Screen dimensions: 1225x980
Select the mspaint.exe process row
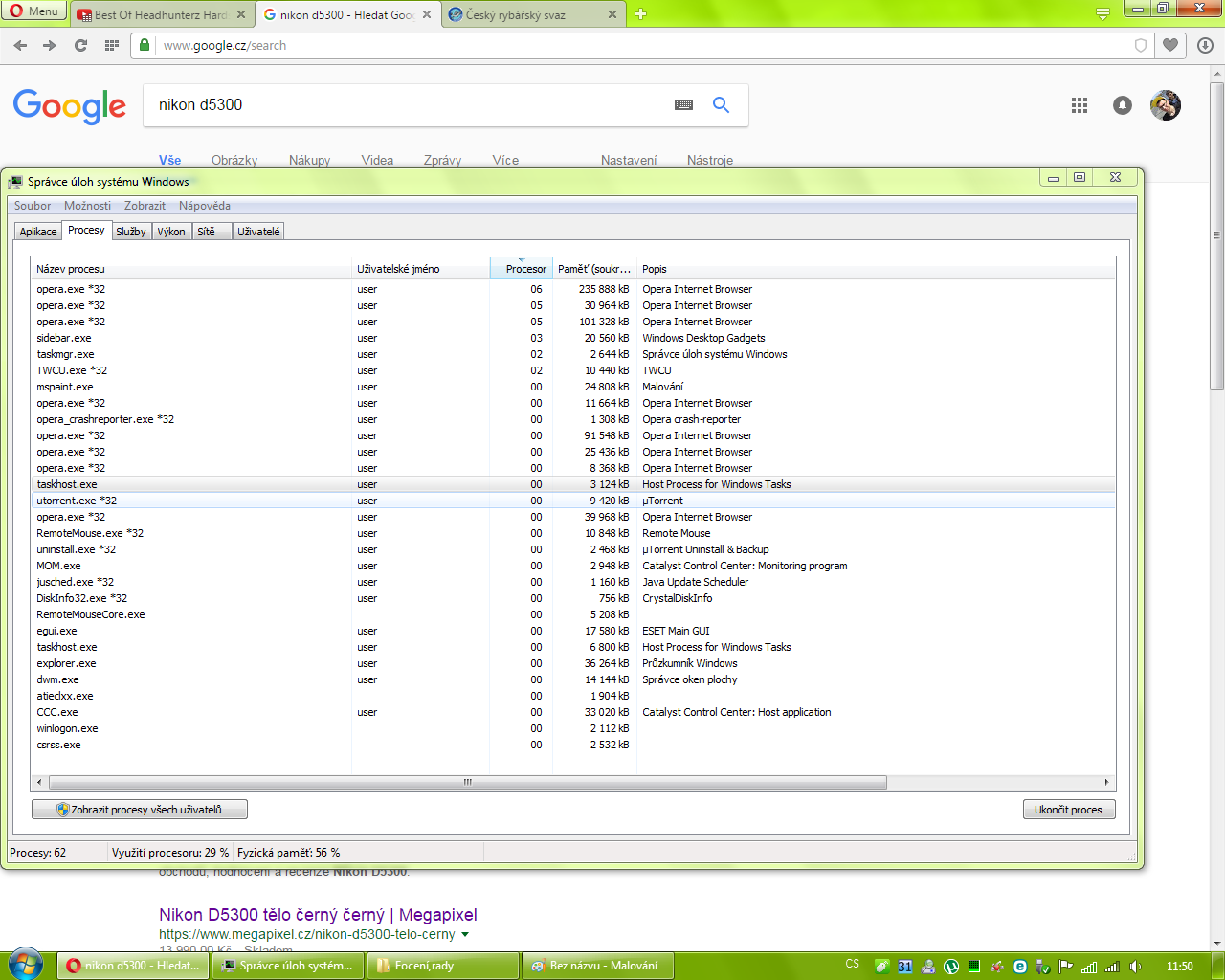pyautogui.click(x=572, y=387)
